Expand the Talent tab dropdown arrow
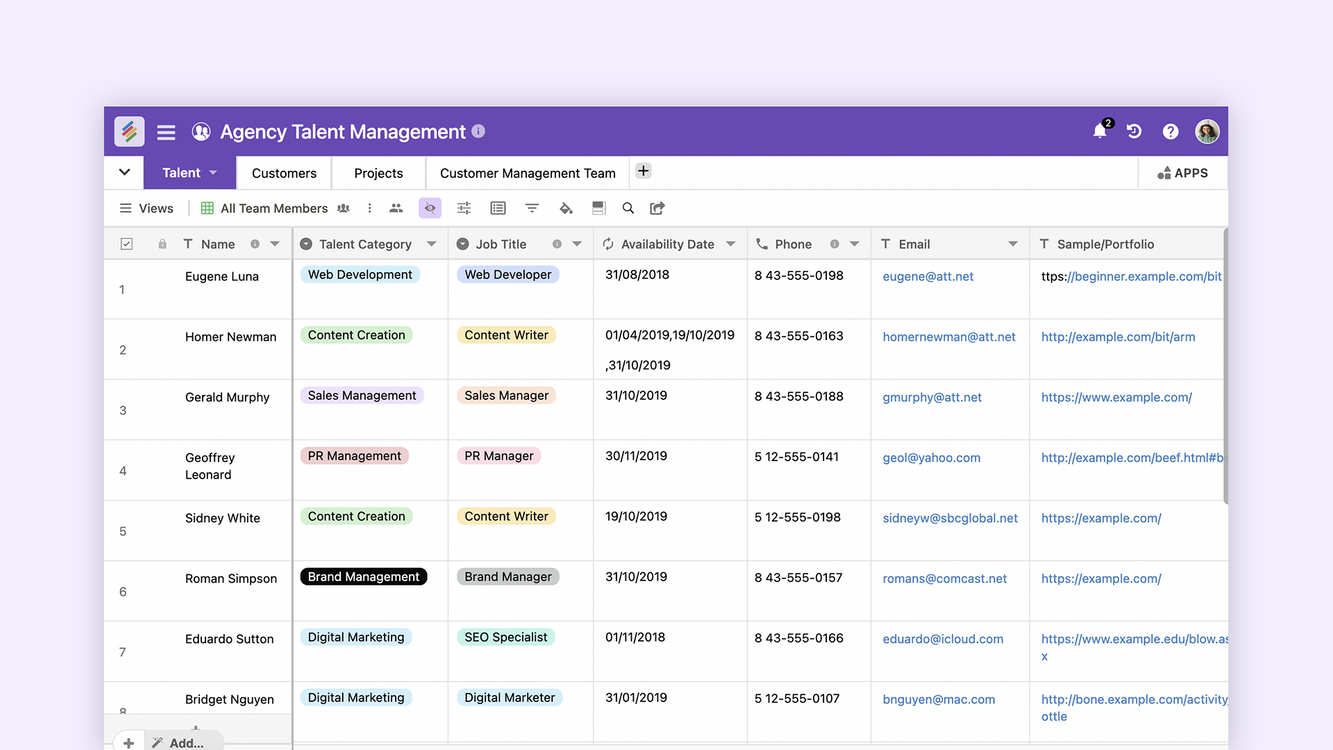The image size is (1333, 750). point(213,173)
